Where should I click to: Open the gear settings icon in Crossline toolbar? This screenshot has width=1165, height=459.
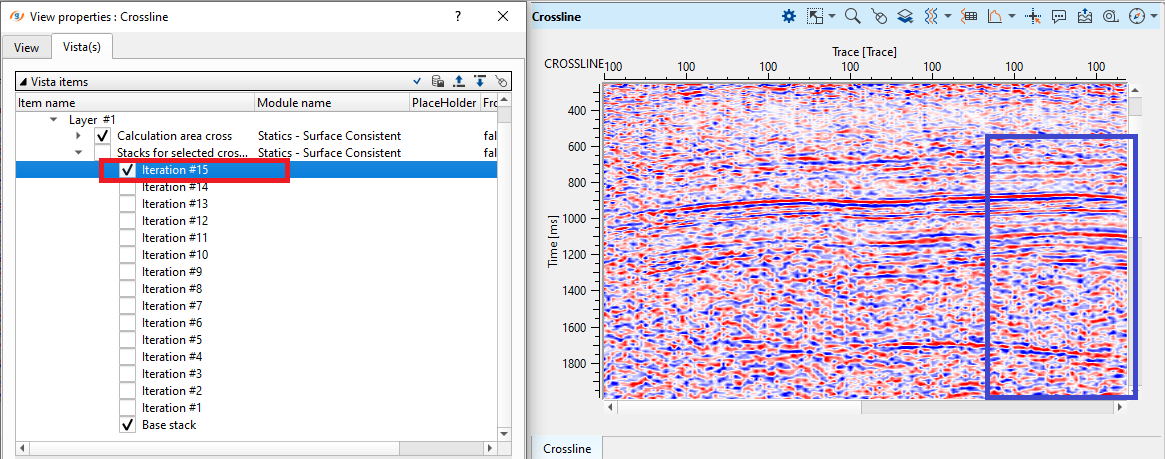click(789, 16)
